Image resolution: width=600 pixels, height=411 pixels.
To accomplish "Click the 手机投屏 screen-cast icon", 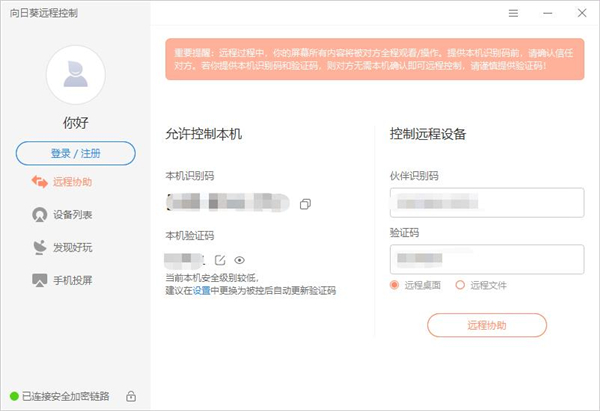I will point(40,280).
